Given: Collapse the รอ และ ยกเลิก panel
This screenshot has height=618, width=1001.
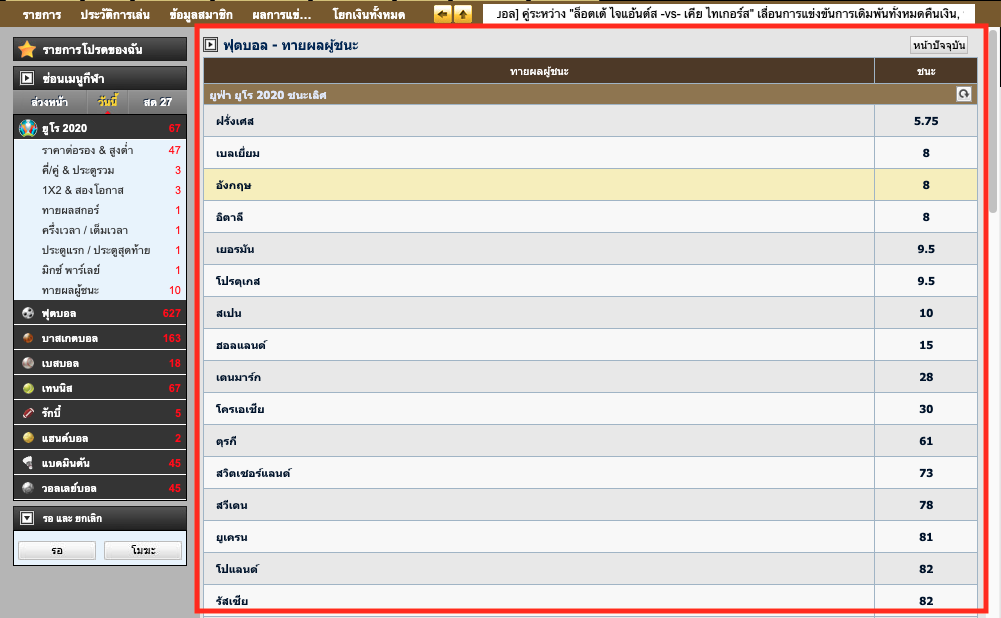Looking at the screenshot, I should 27,519.
